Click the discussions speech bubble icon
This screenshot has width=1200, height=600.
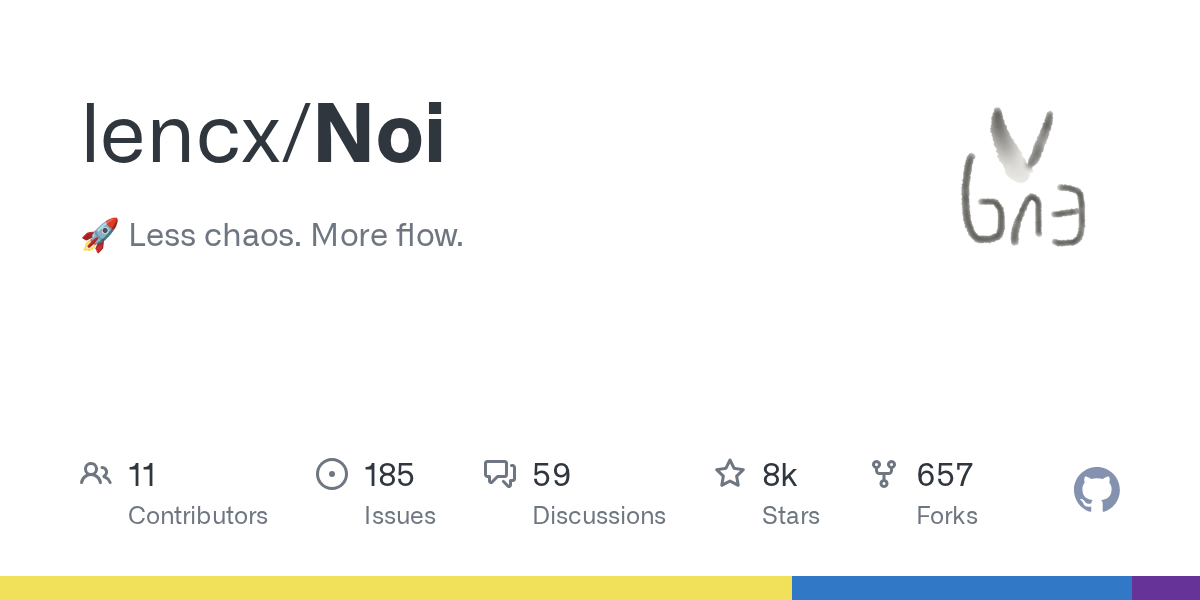[500, 474]
